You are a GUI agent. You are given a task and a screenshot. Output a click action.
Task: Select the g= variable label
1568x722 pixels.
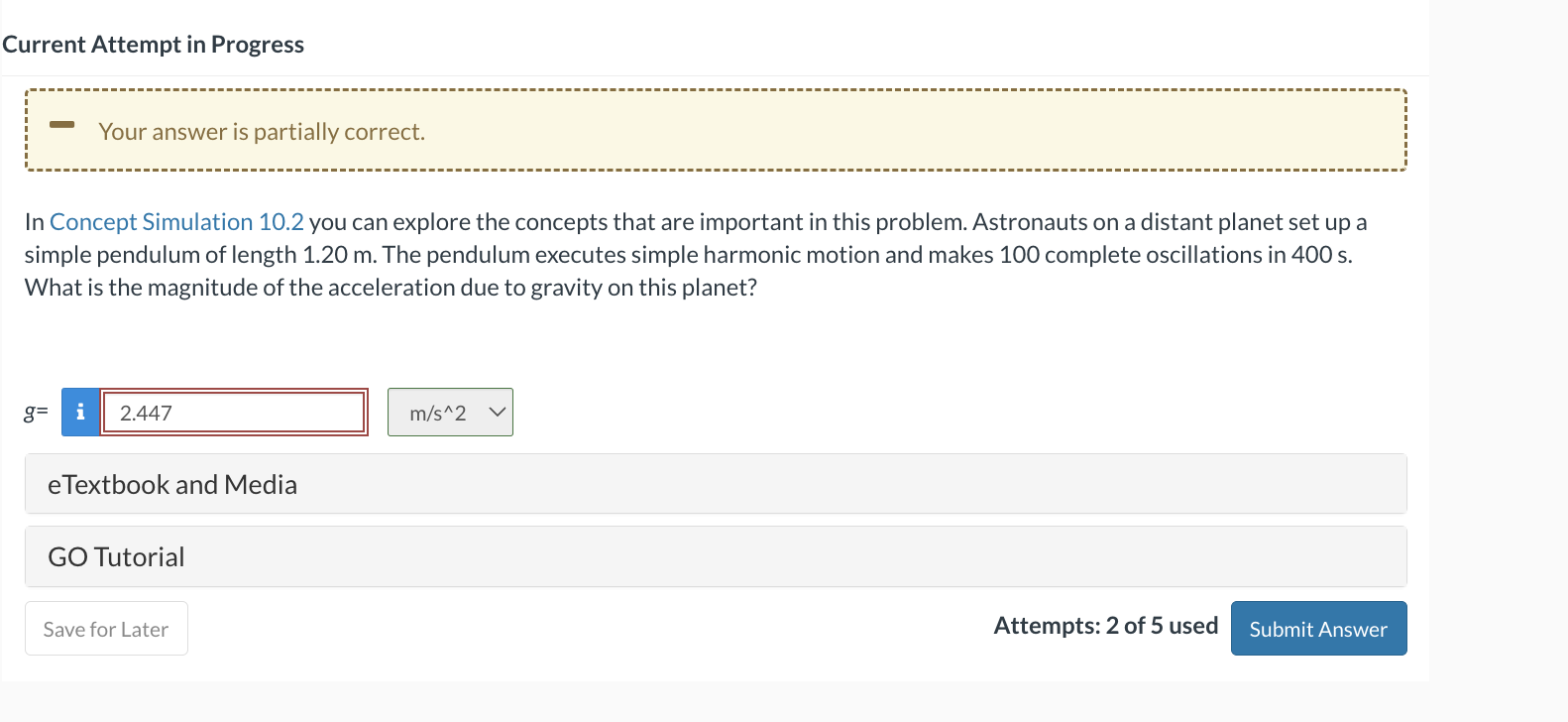click(x=35, y=412)
